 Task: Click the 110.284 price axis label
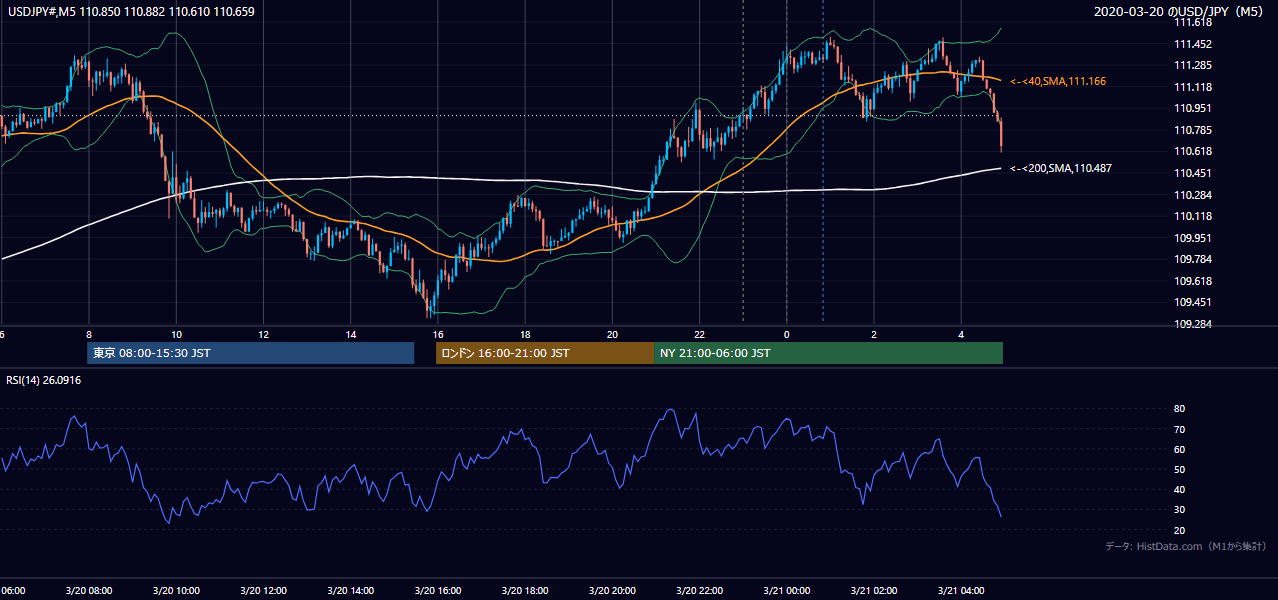[1193, 195]
